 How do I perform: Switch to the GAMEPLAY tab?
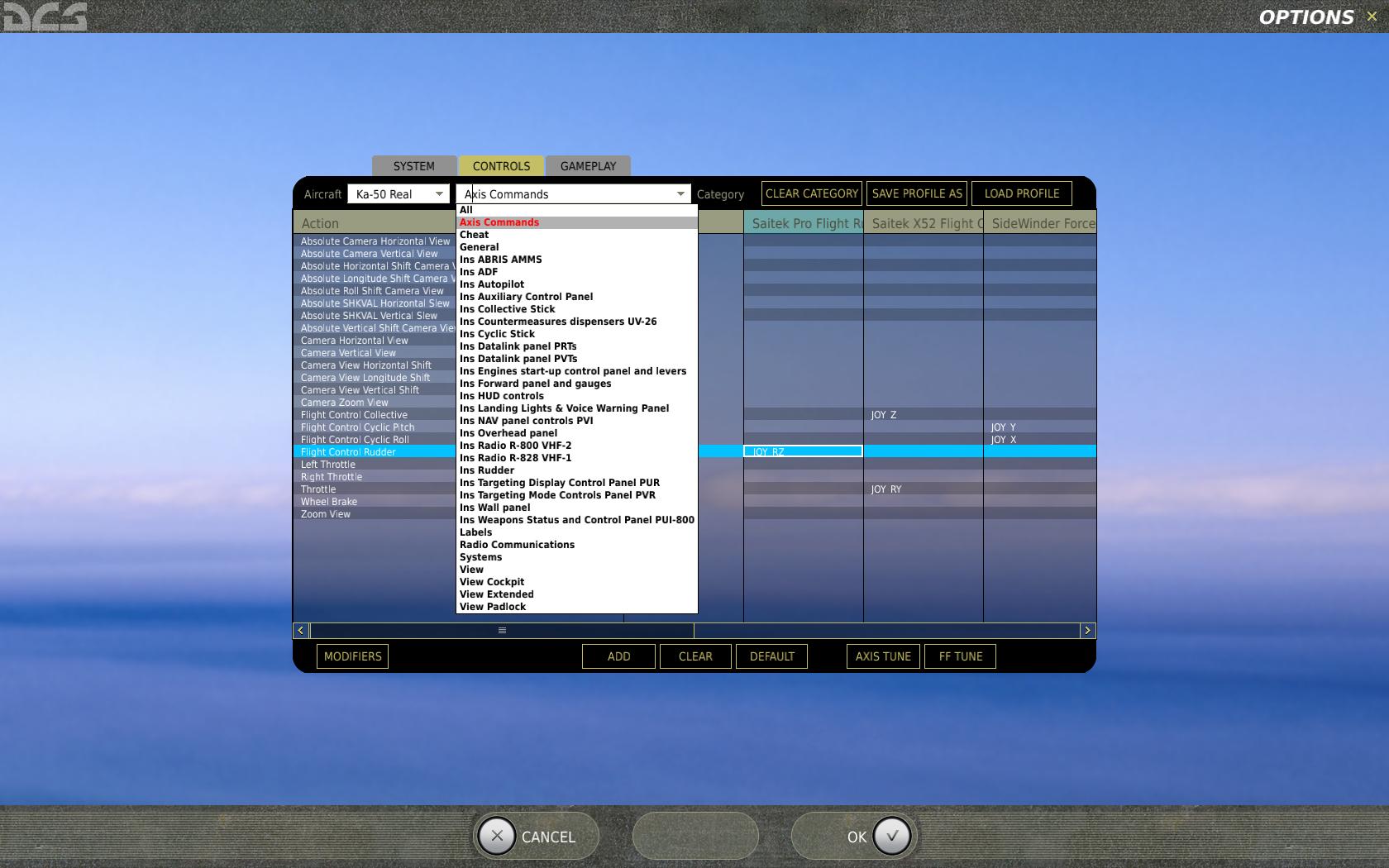point(588,166)
